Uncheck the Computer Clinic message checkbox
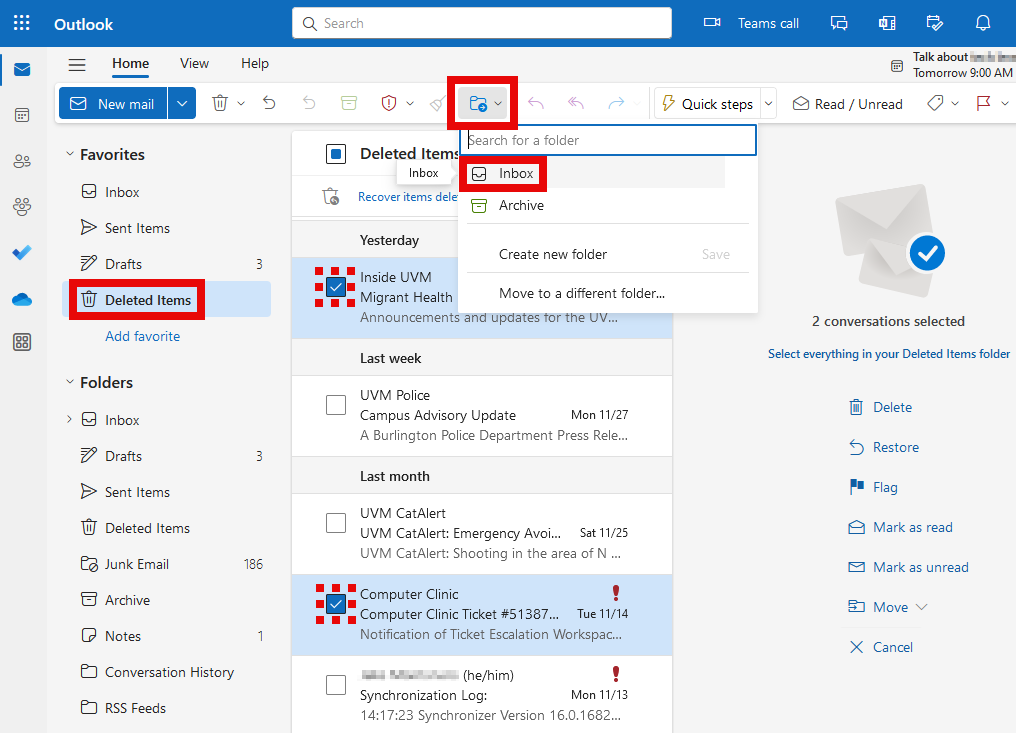The width and height of the screenshot is (1016, 733). click(x=336, y=603)
